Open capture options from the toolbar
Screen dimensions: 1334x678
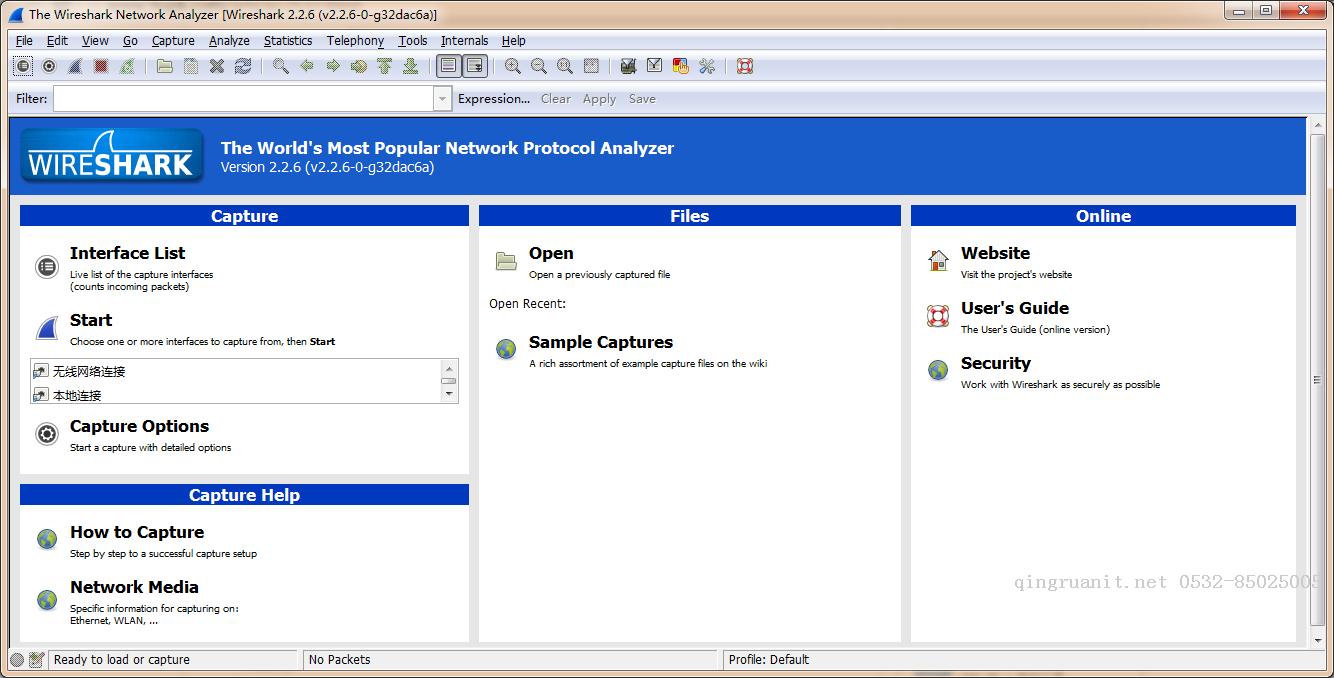tap(49, 66)
